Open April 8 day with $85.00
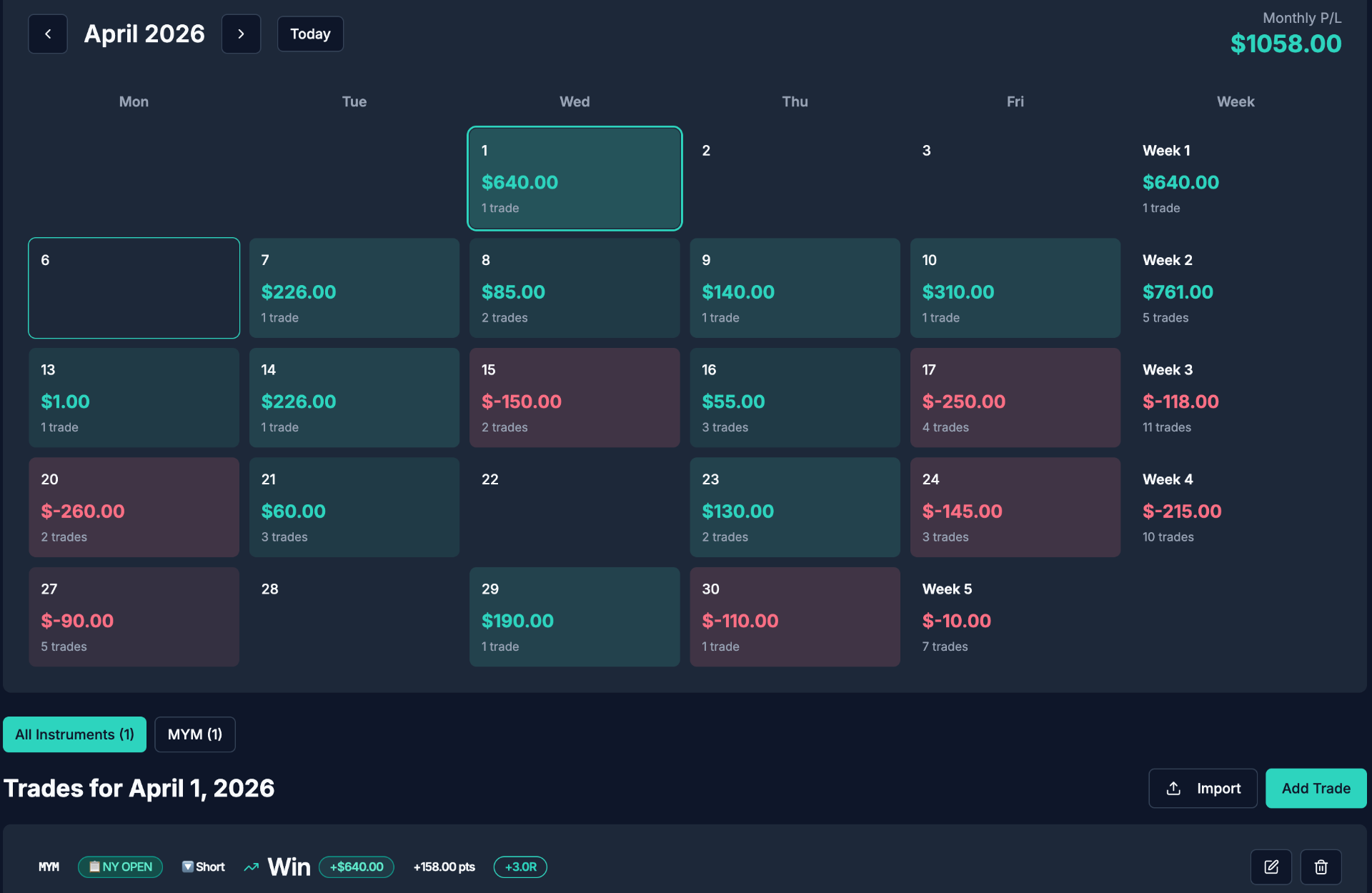The image size is (1372, 893). pyautogui.click(x=575, y=288)
